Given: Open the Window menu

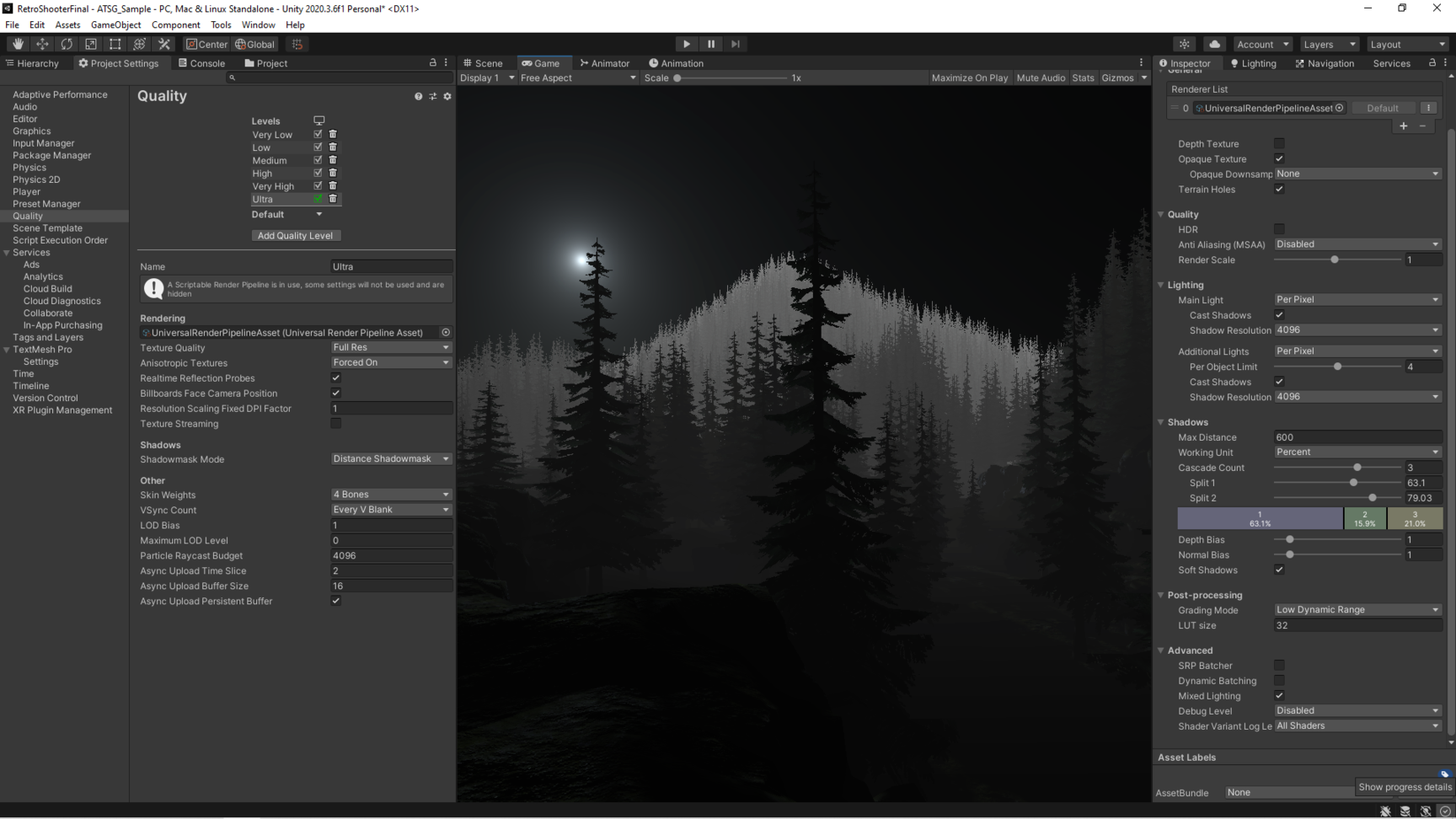Looking at the screenshot, I should click(259, 24).
